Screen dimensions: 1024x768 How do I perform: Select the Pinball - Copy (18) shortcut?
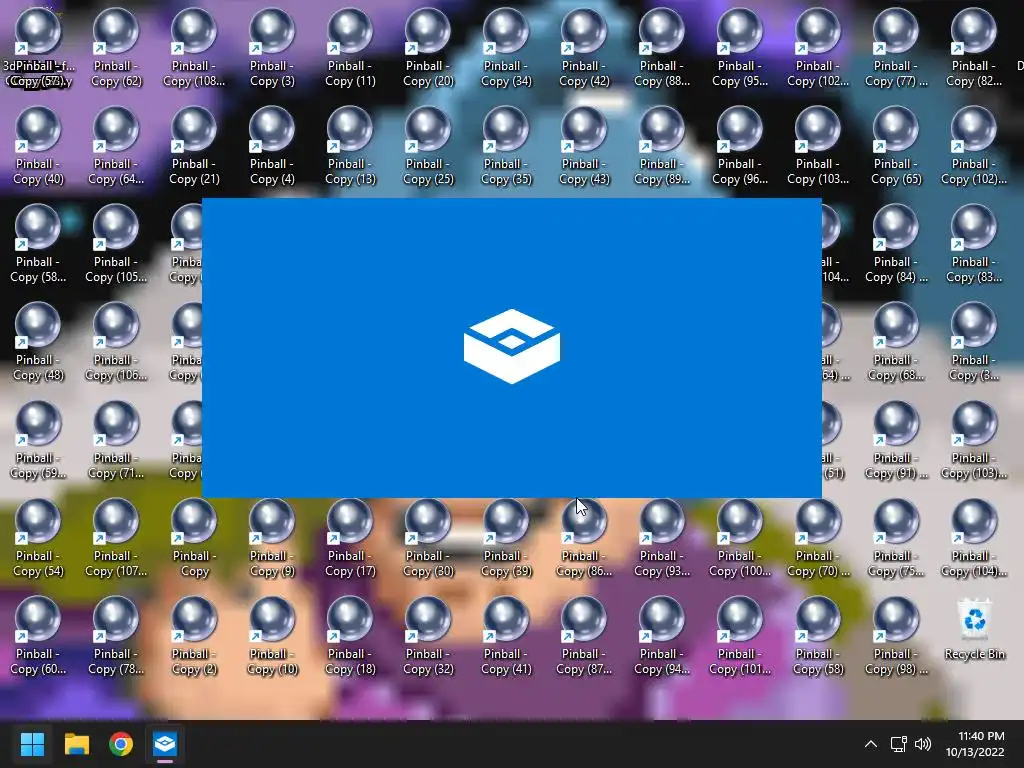coord(350,635)
